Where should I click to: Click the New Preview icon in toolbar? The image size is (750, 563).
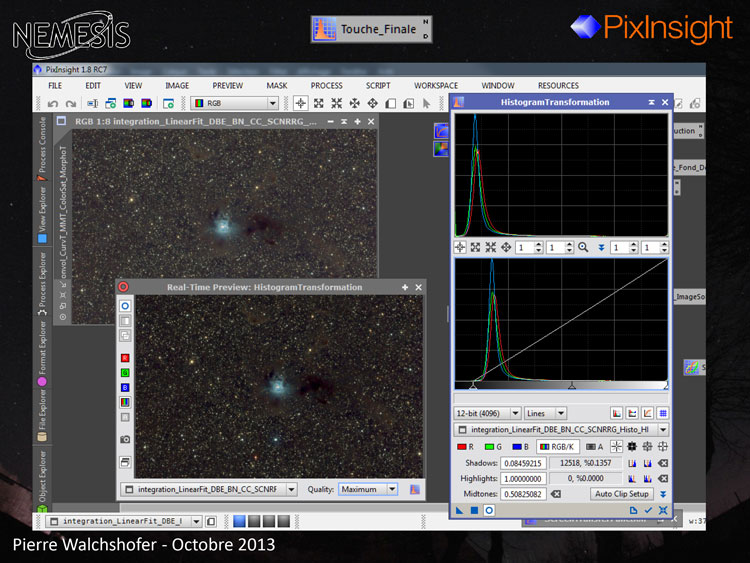pos(168,103)
